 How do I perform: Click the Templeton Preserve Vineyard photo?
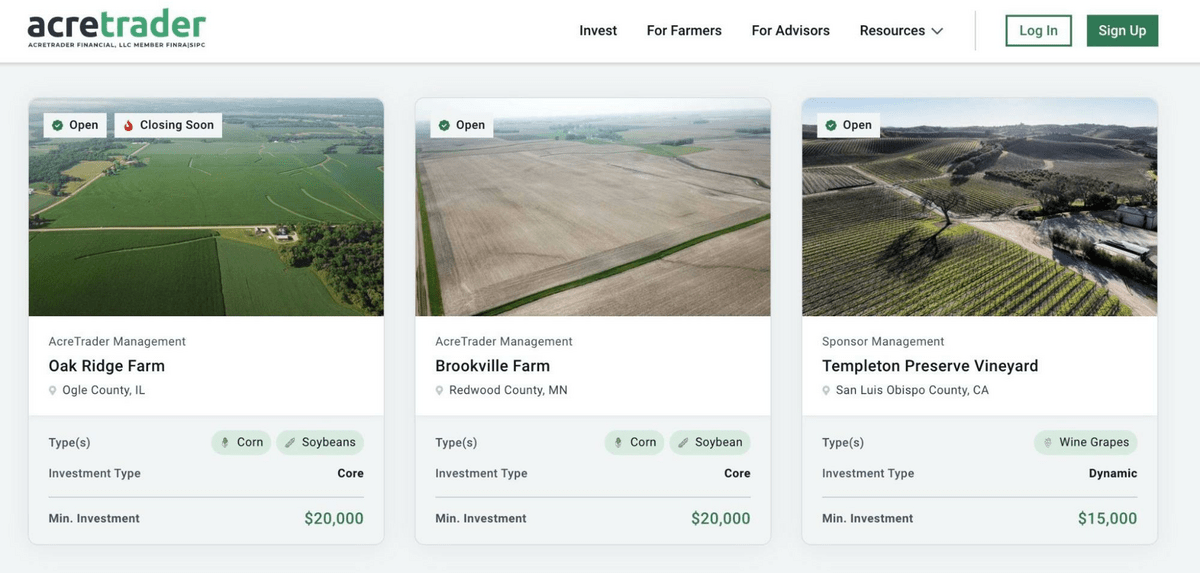pos(980,207)
